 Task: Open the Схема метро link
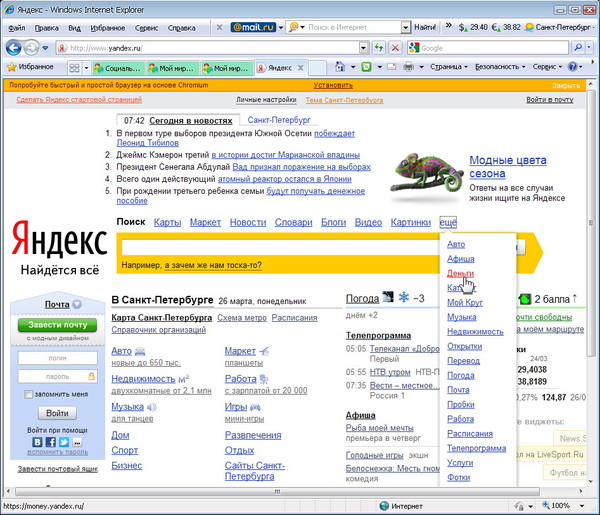coord(242,318)
